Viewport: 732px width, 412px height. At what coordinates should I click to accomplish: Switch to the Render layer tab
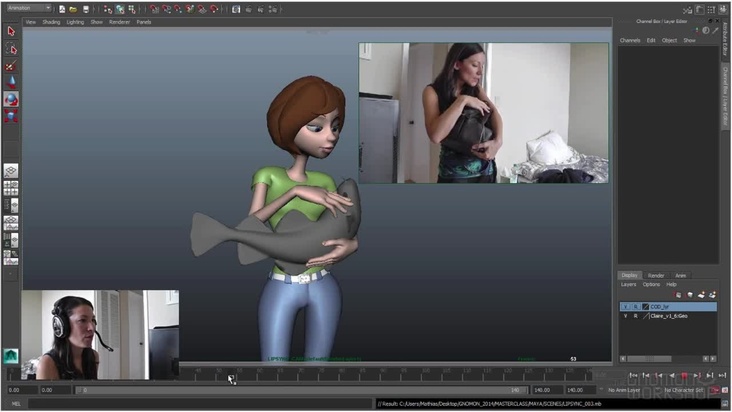pyautogui.click(x=656, y=275)
